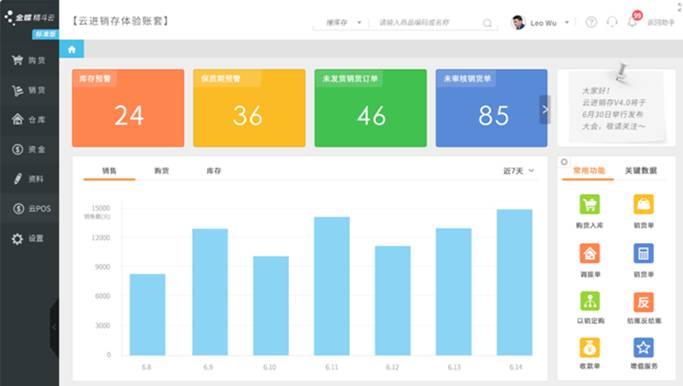This screenshot has width=683, height=386.
Task: Click the small gear on shortcuts panel
Action: point(564,162)
